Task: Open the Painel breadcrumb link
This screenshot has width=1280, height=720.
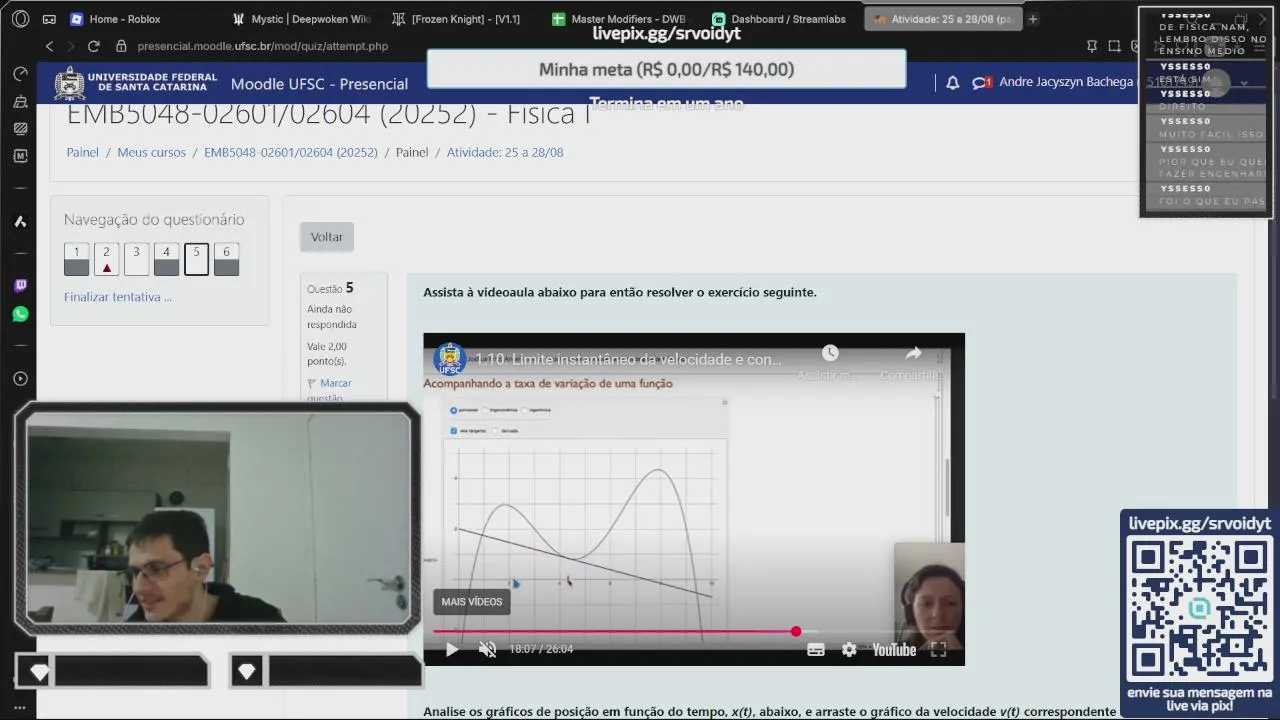Action: [x=83, y=152]
